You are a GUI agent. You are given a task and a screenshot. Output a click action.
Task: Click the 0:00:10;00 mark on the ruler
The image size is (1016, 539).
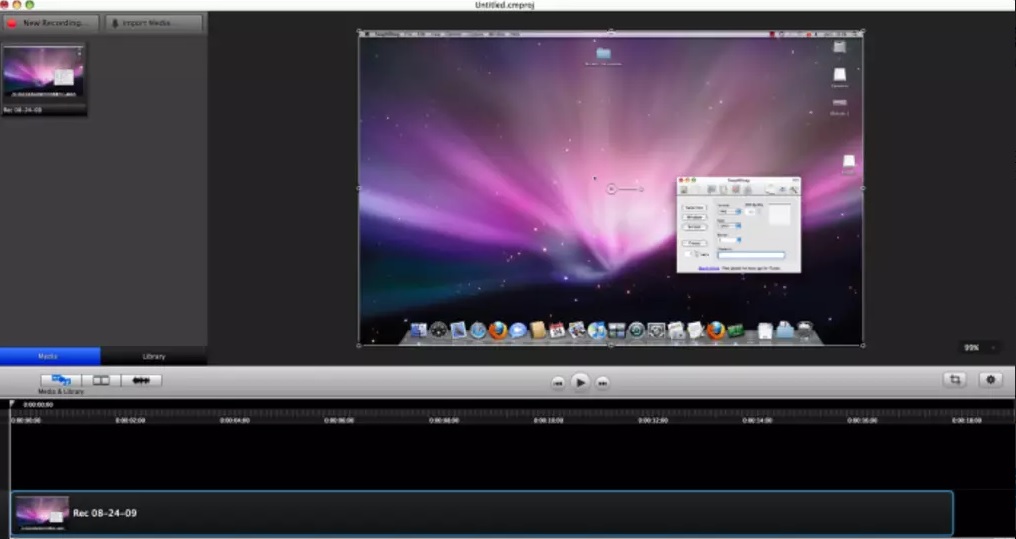tap(548, 420)
